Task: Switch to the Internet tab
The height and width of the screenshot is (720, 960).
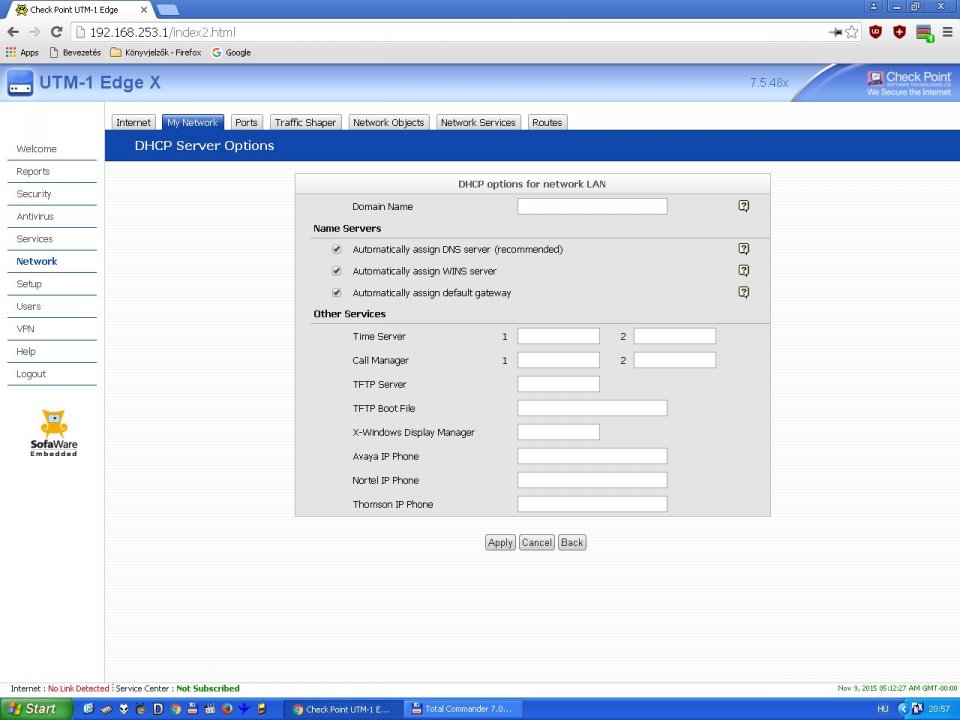Action: [133, 122]
